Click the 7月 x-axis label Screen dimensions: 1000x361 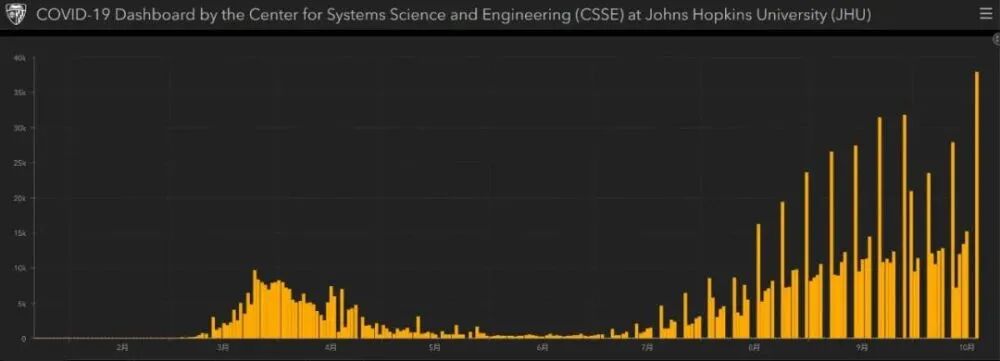[647, 348]
